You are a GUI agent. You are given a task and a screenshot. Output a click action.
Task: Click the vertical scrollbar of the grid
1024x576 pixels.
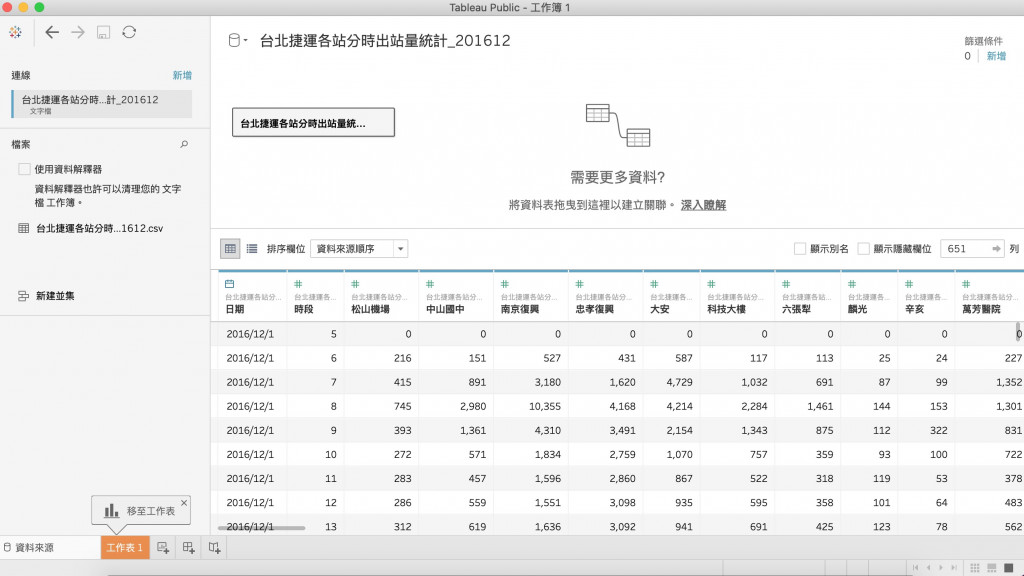pyautogui.click(x=1017, y=332)
